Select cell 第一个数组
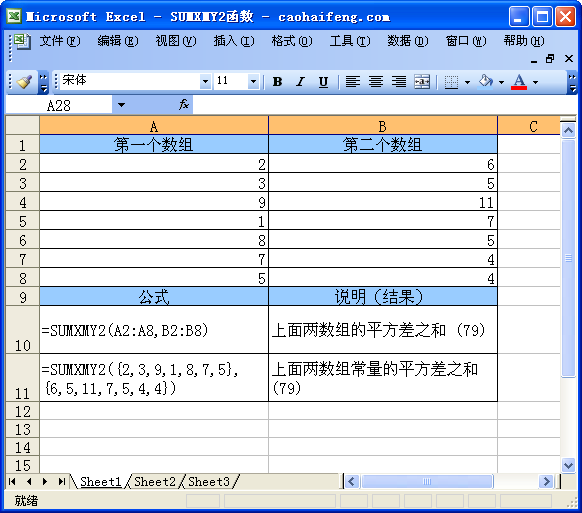The height and width of the screenshot is (513, 582). [x=154, y=144]
